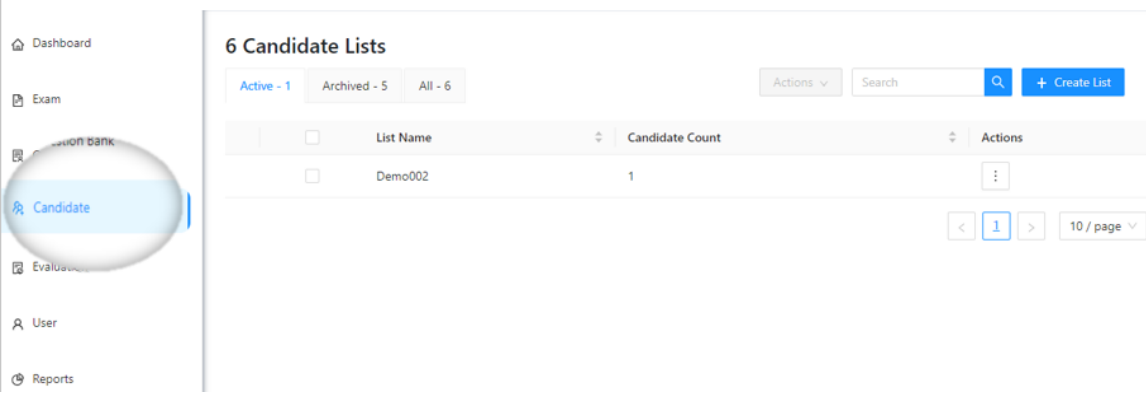Expand the Actions dropdown
Viewport: 1146px width, 394px height.
coord(801,83)
